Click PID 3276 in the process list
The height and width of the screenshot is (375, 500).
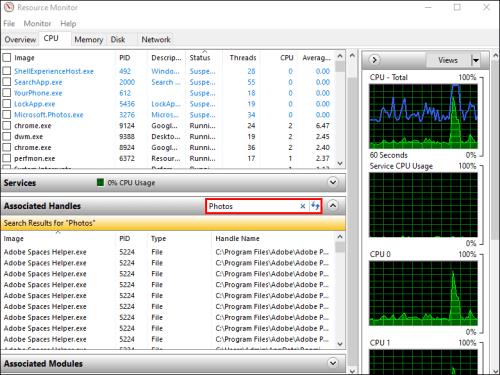point(127,115)
